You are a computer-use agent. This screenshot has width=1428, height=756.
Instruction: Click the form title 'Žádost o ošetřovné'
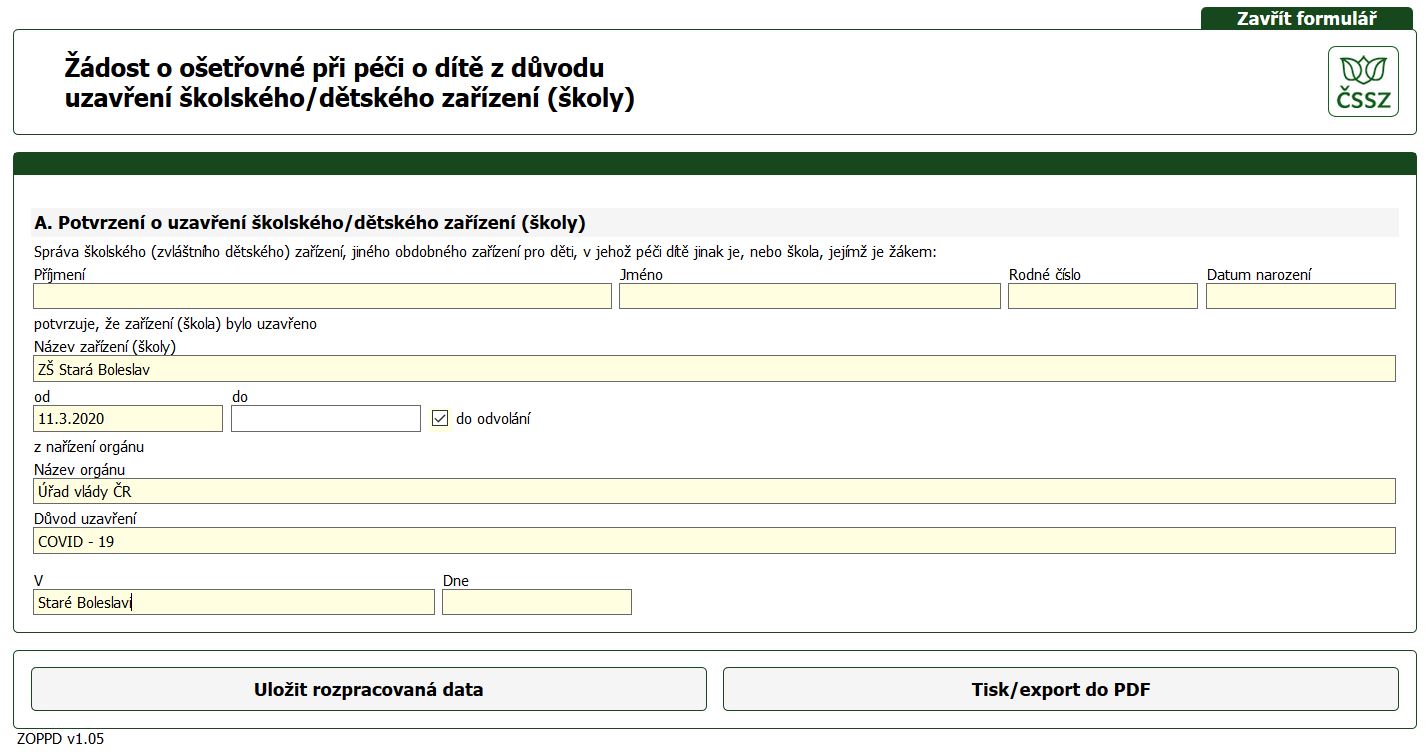(x=349, y=83)
